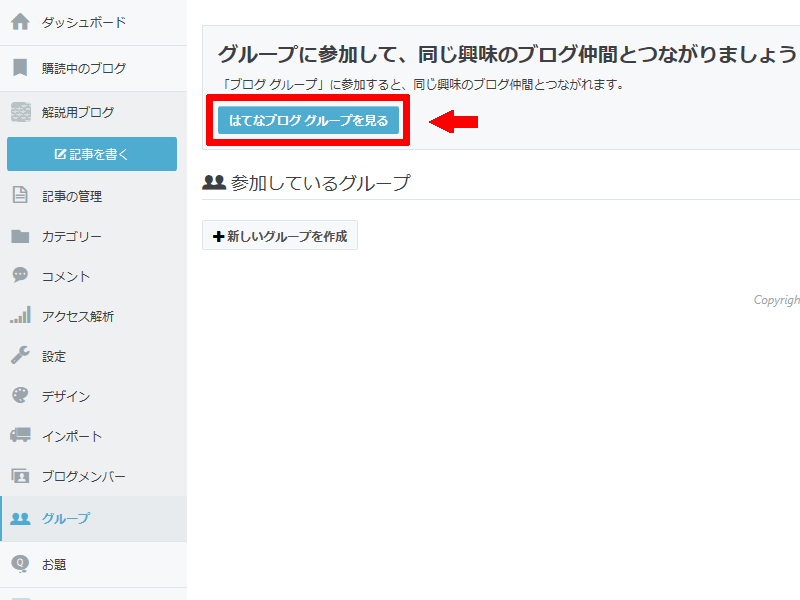The width and height of the screenshot is (800, 600).
Task: Click 新しいグループを作成 button
Action: click(280, 235)
